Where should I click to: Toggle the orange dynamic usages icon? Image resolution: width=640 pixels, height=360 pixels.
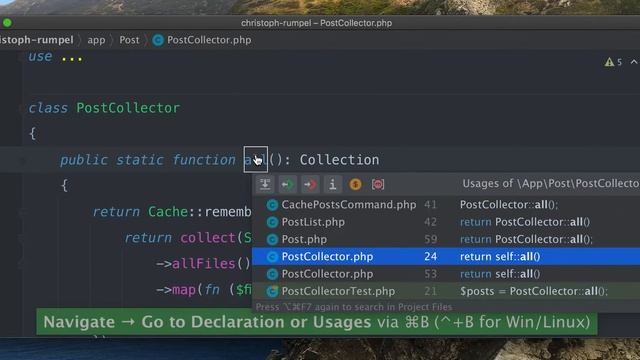(x=355, y=184)
